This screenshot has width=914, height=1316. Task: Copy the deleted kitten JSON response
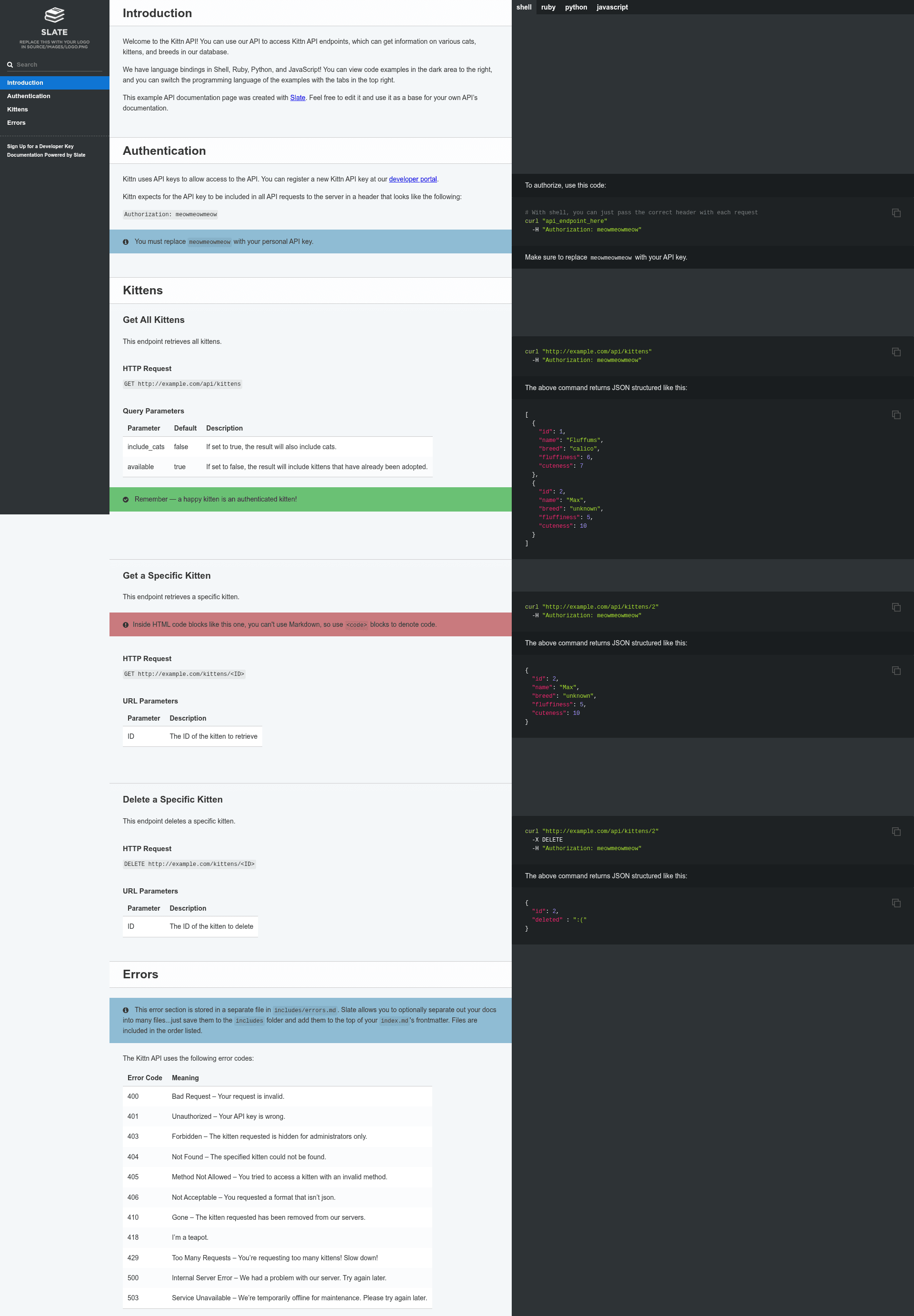pos(896,903)
